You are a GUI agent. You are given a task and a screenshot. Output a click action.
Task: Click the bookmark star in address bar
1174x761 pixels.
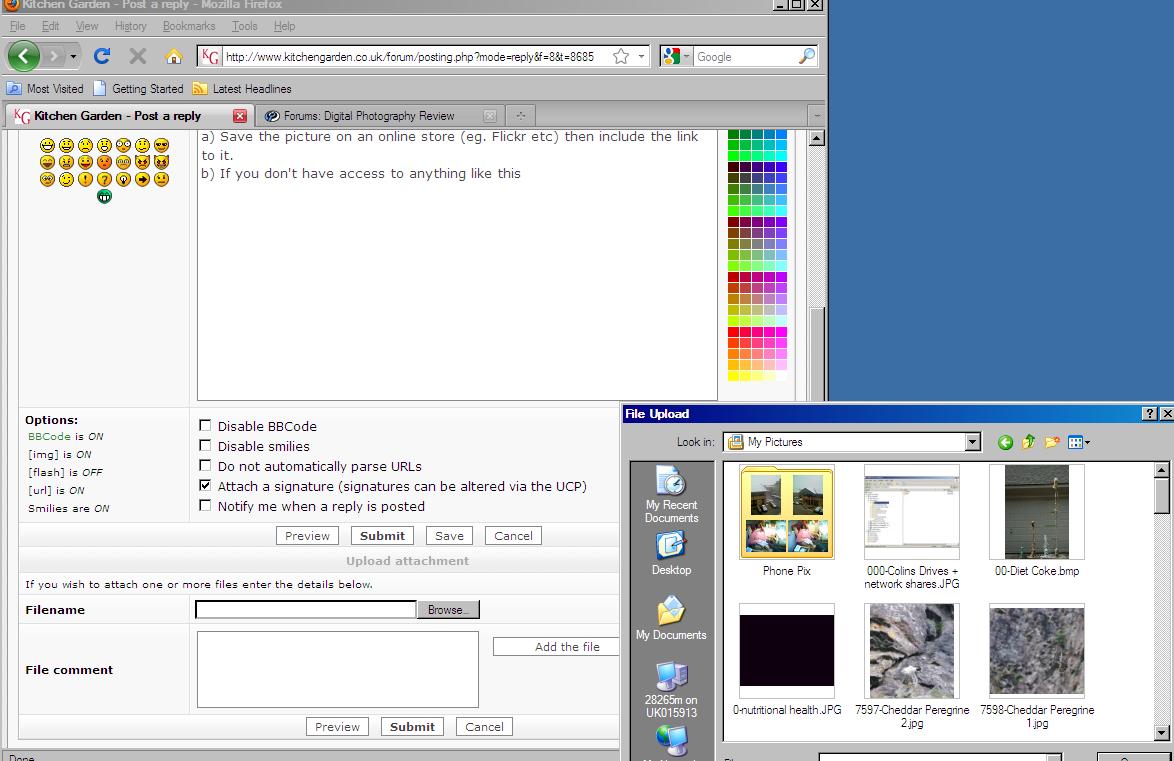[621, 57]
